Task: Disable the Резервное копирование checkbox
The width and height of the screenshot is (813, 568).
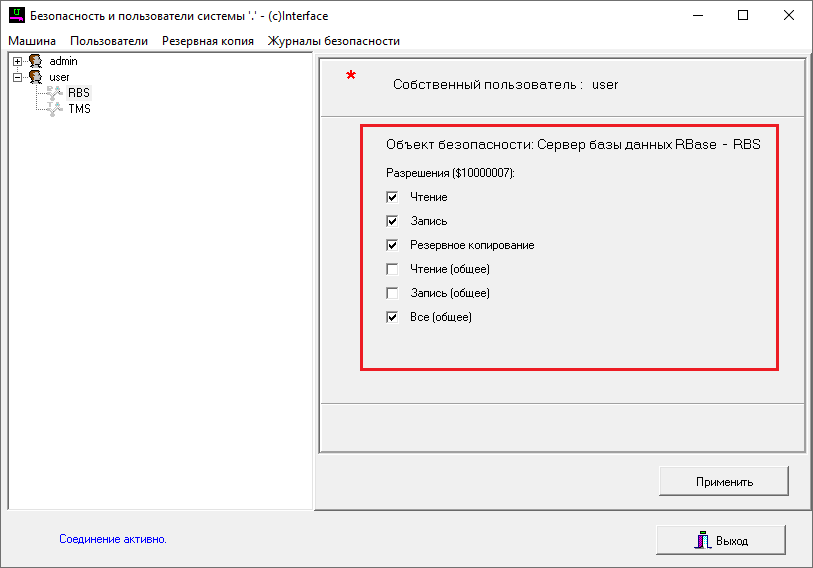Action: click(392, 245)
